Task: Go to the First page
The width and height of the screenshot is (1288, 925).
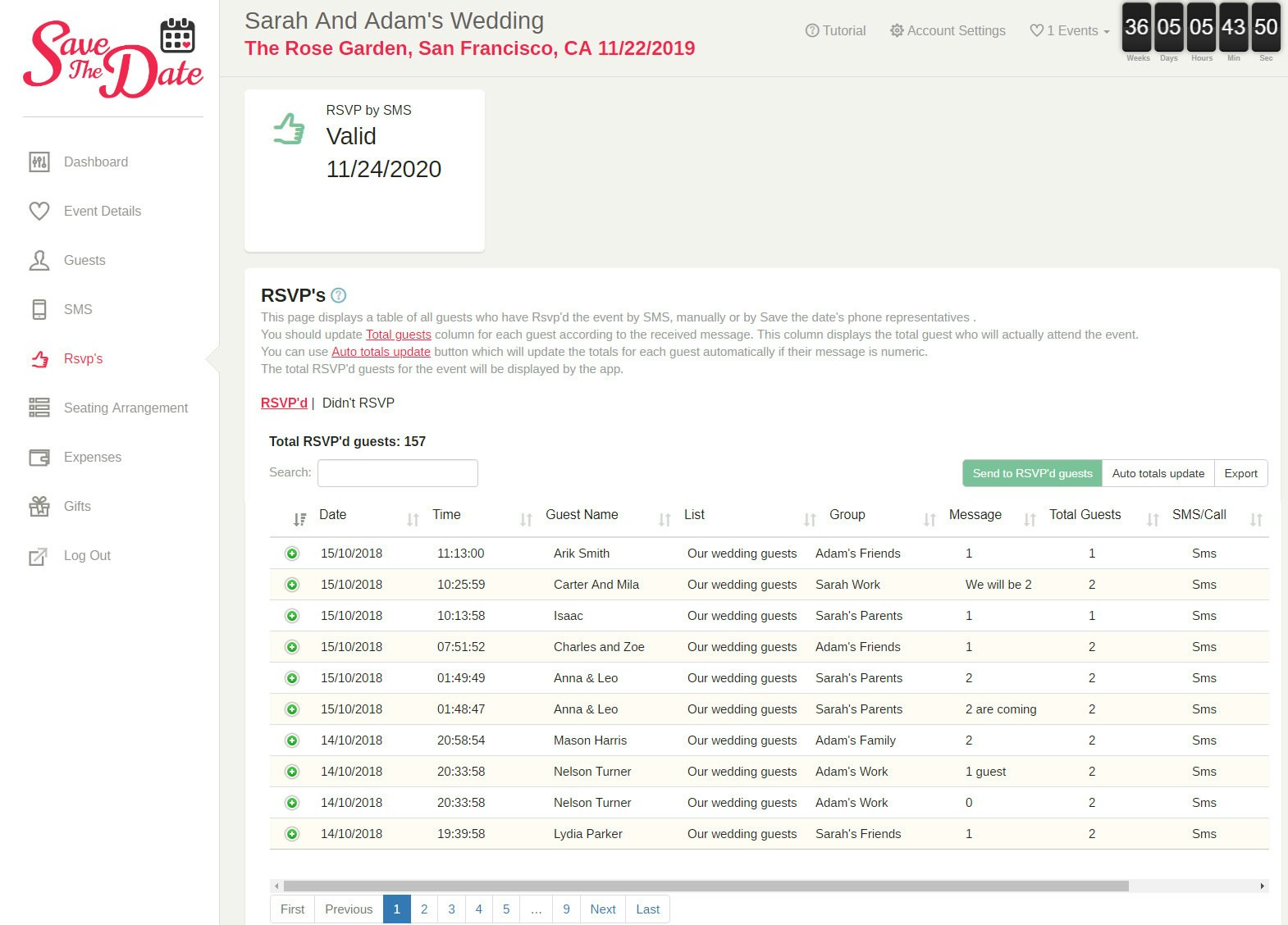Action: click(292, 909)
